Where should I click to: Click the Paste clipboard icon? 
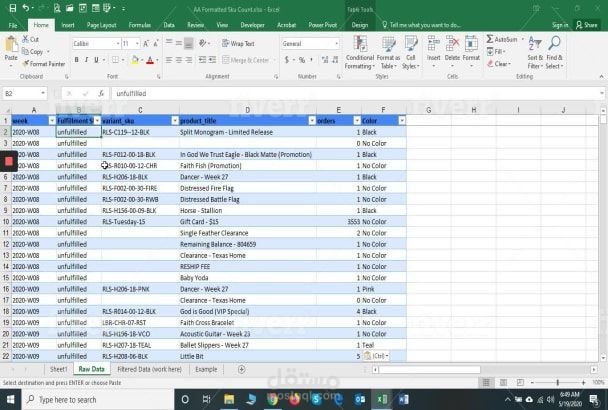(11, 45)
